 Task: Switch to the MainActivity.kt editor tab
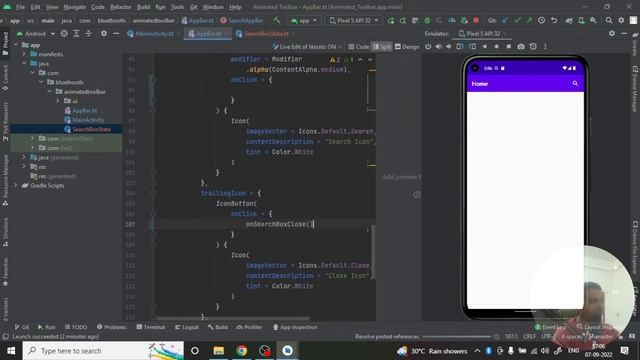[x=154, y=34]
